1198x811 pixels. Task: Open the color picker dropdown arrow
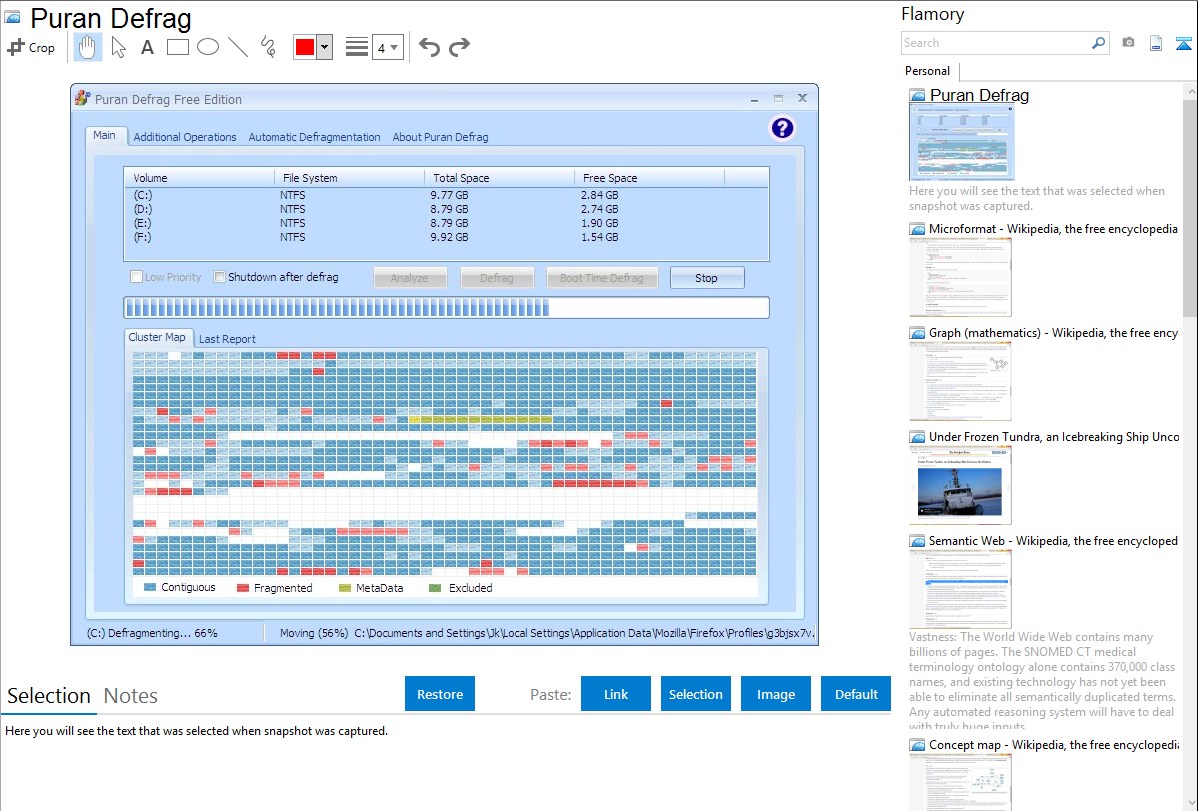(x=324, y=47)
